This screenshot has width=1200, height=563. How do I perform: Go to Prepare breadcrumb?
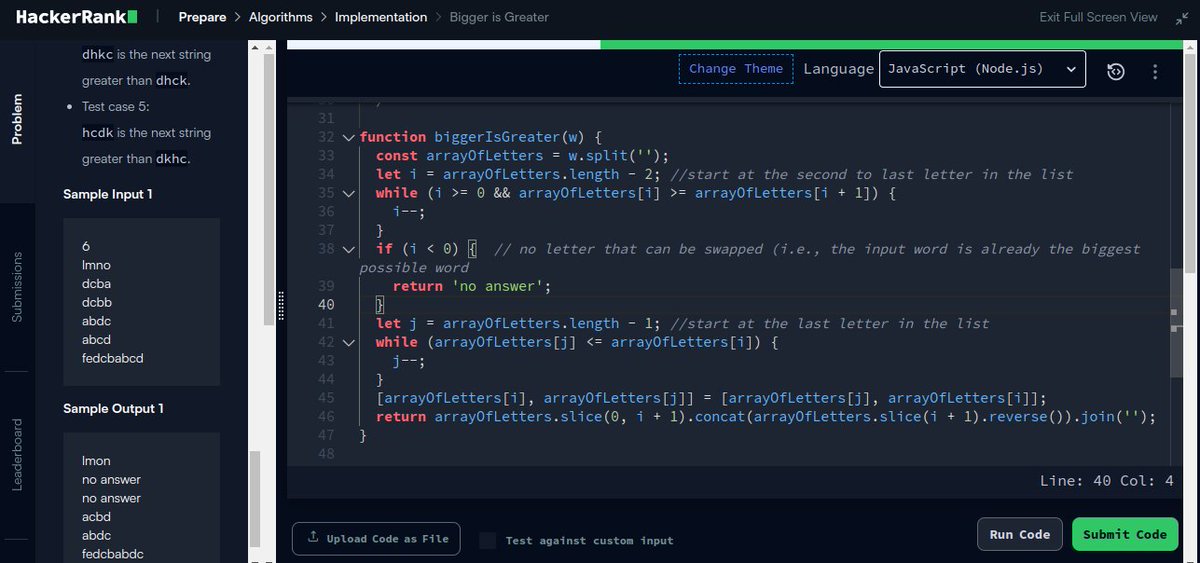(202, 17)
